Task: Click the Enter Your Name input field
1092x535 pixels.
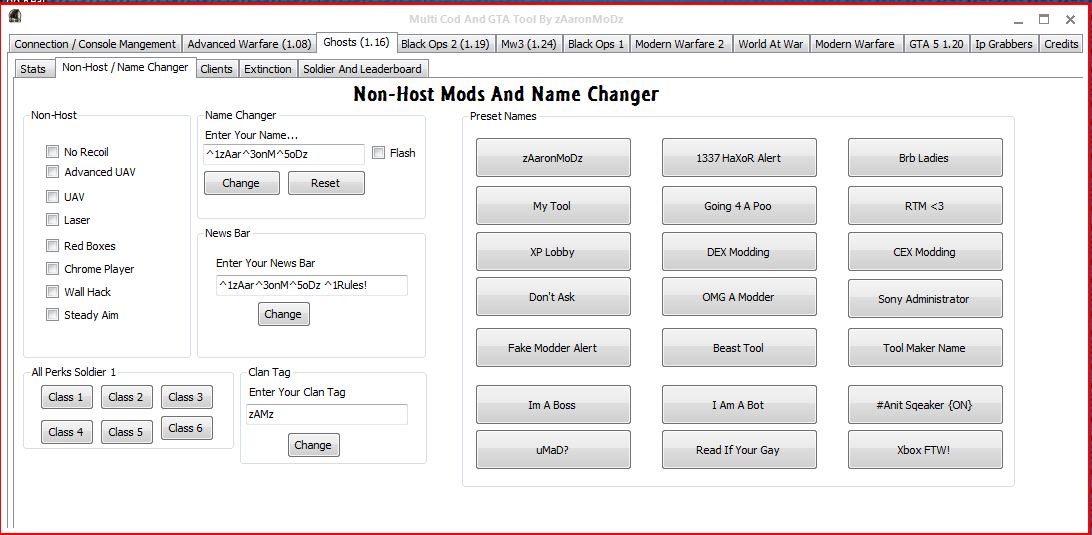Action: [283, 155]
